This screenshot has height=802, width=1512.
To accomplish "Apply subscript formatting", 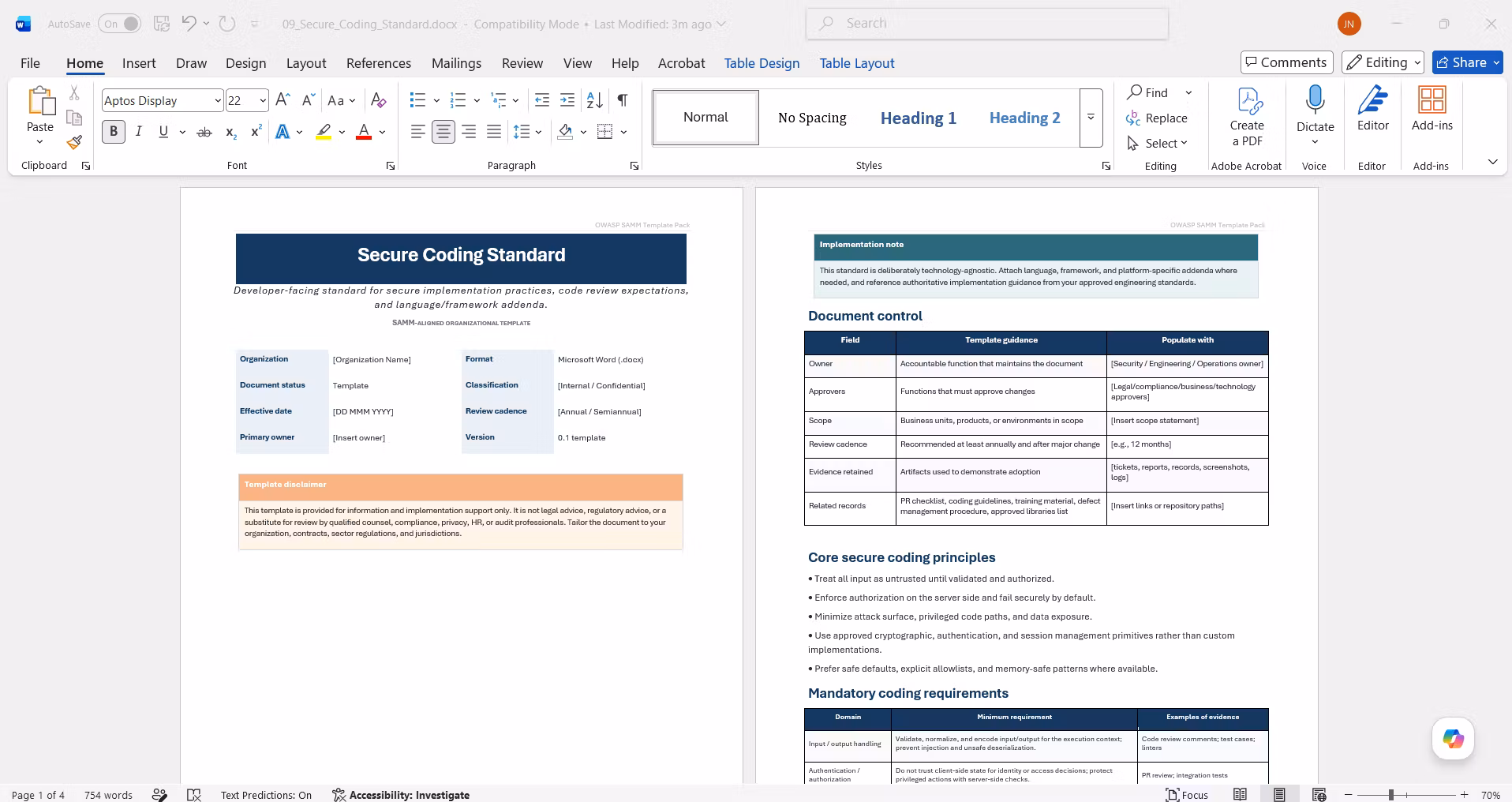I will [x=230, y=132].
